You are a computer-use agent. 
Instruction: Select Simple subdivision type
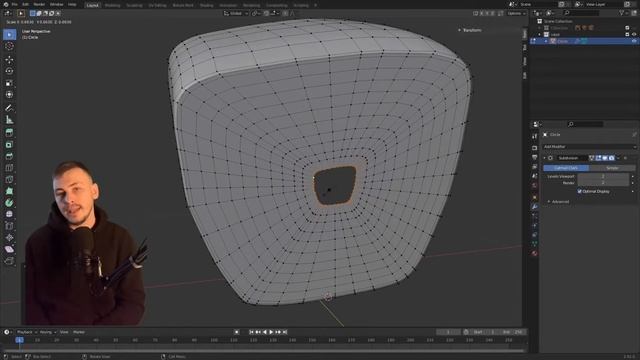coord(612,168)
